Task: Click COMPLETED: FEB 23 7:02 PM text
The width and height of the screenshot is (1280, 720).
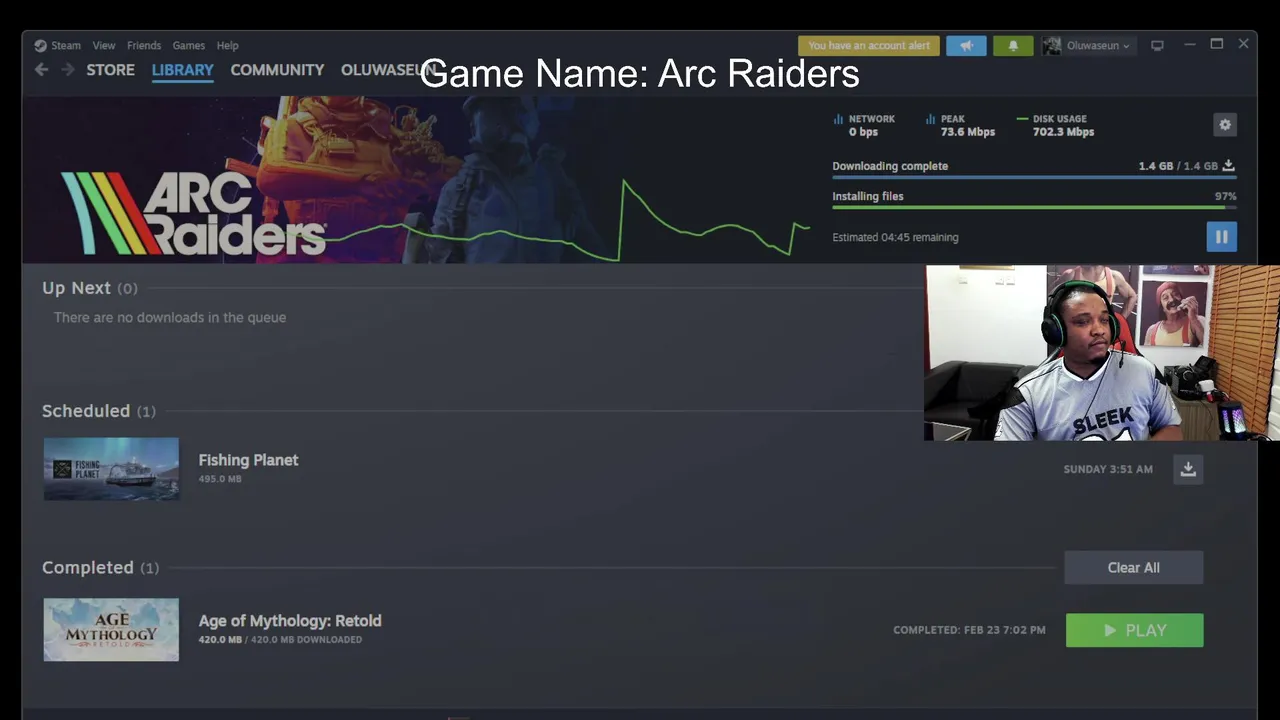Action: (969, 630)
